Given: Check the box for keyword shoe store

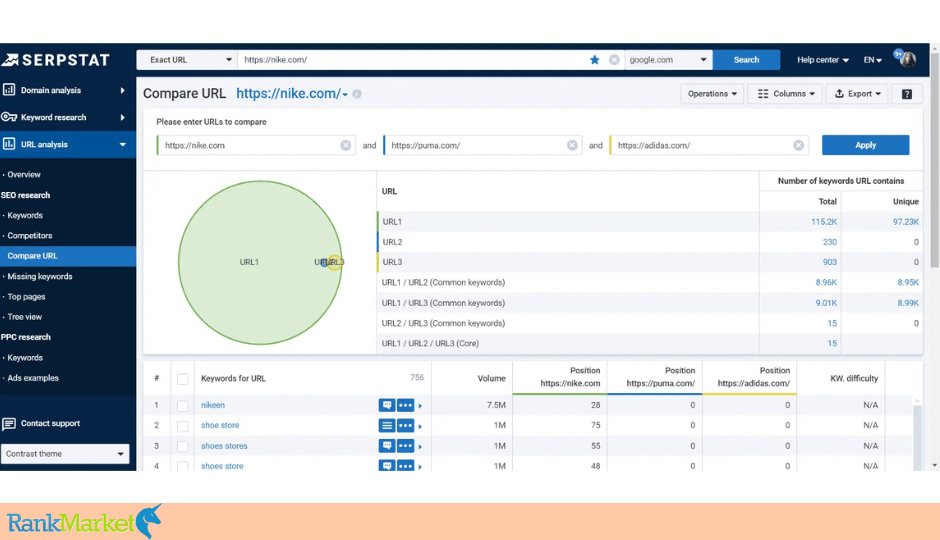Looking at the screenshot, I should tap(183, 426).
